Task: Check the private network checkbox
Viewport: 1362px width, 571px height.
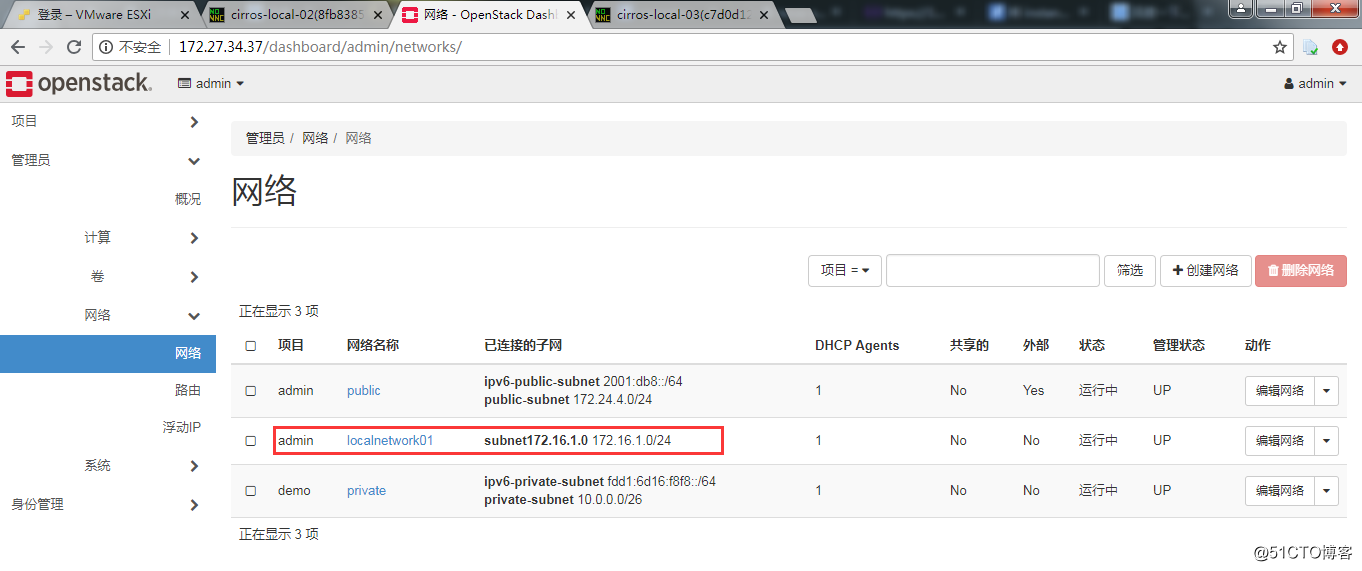Action: pos(251,491)
